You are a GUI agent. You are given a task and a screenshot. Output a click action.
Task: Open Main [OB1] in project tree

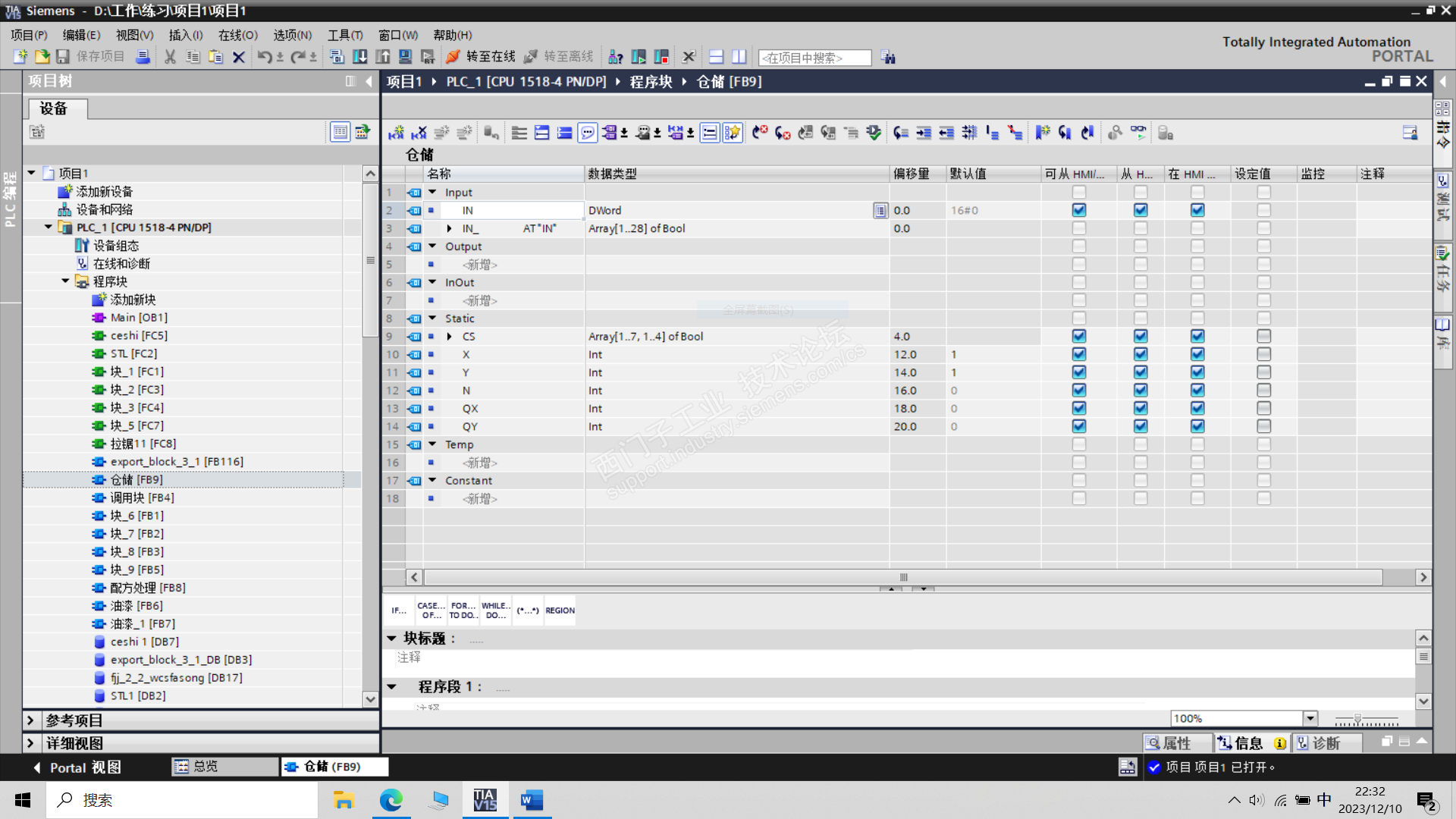click(139, 318)
